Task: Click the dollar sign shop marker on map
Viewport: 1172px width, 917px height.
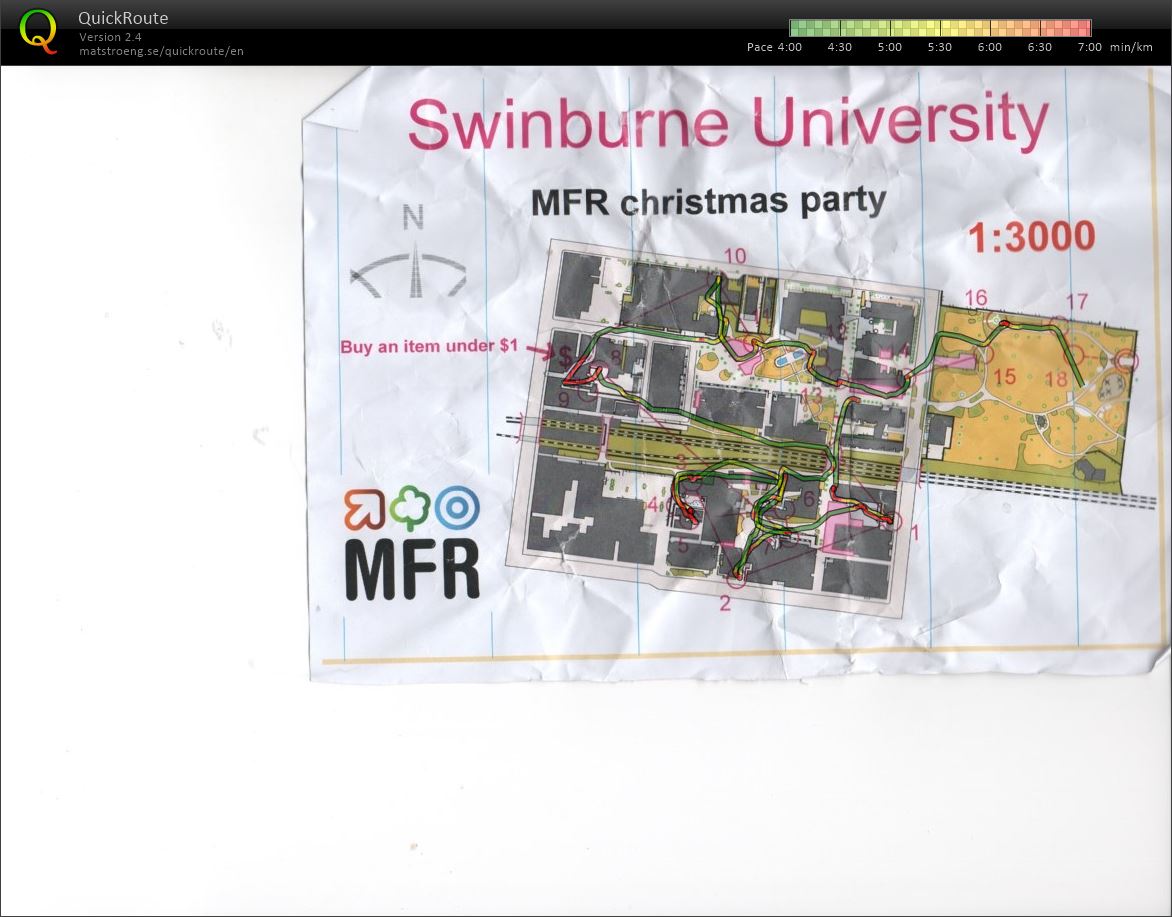Action: click(565, 357)
